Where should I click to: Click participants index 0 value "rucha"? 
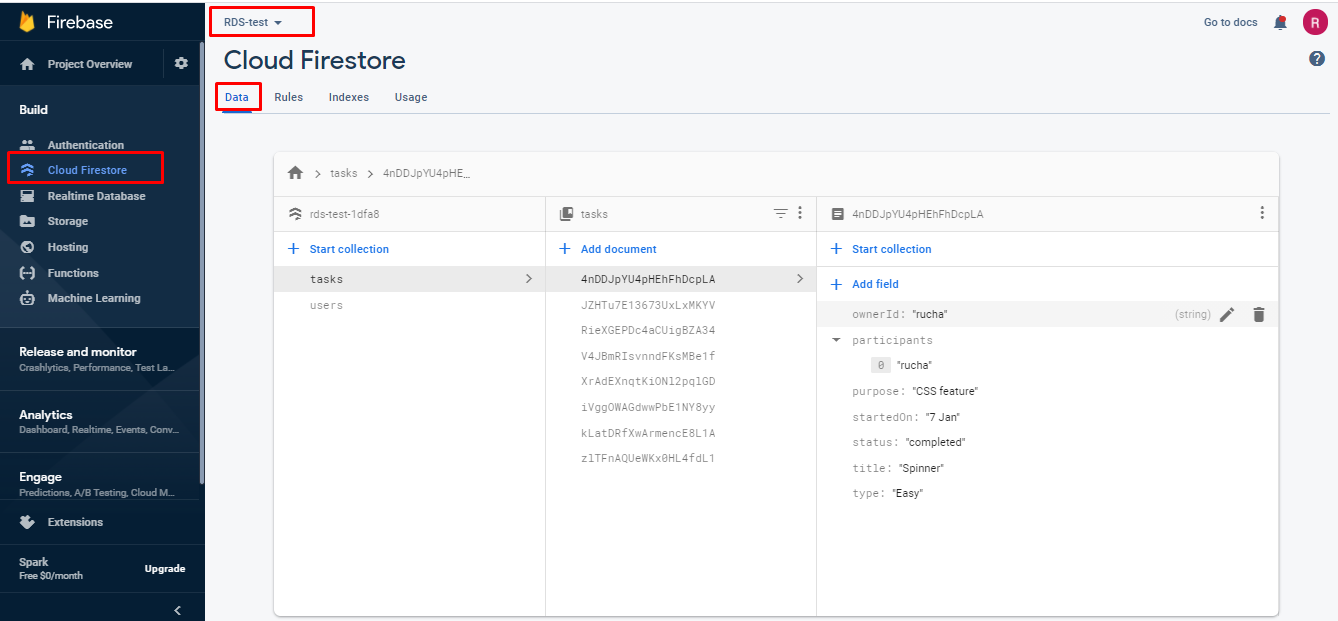coord(914,365)
